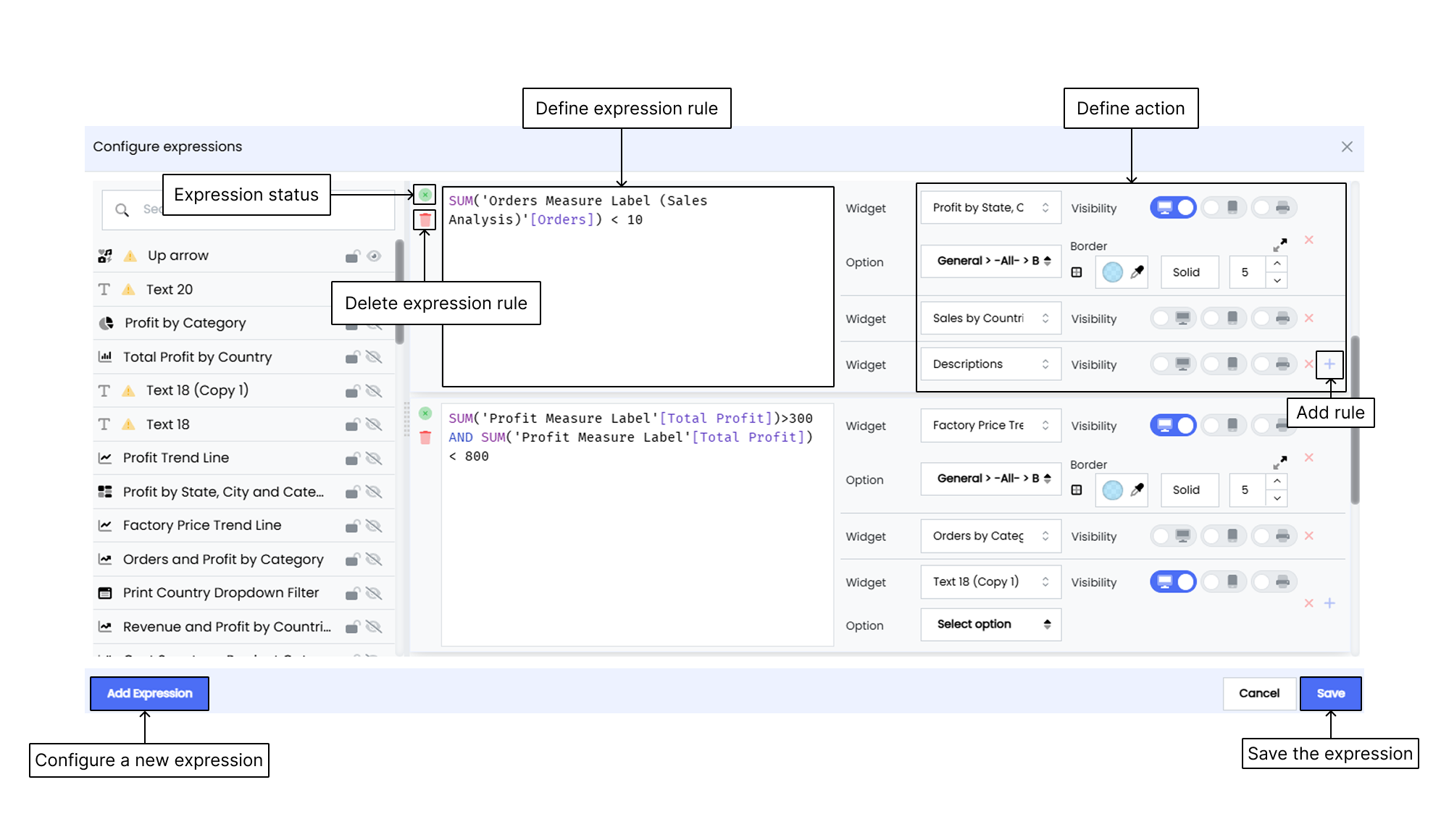Screen dimensions: 1449x840
Task: Increase first border width stepper value
Action: (1277, 264)
